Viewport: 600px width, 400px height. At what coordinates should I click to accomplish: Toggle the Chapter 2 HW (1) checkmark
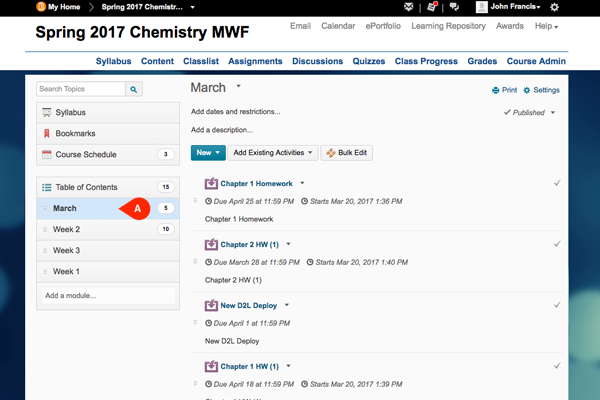(x=557, y=244)
